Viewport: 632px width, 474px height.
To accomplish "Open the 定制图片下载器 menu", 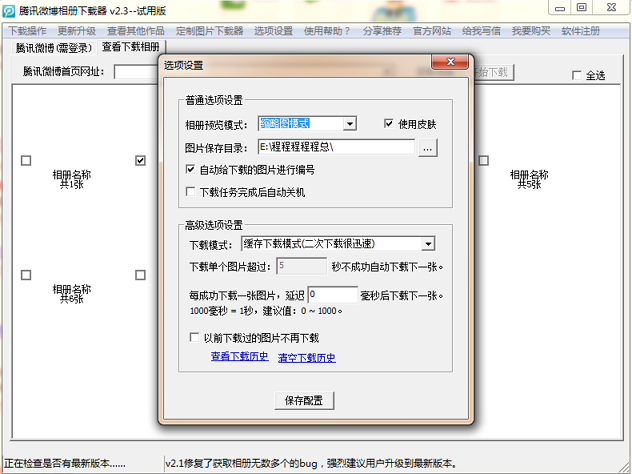I will click(210, 31).
